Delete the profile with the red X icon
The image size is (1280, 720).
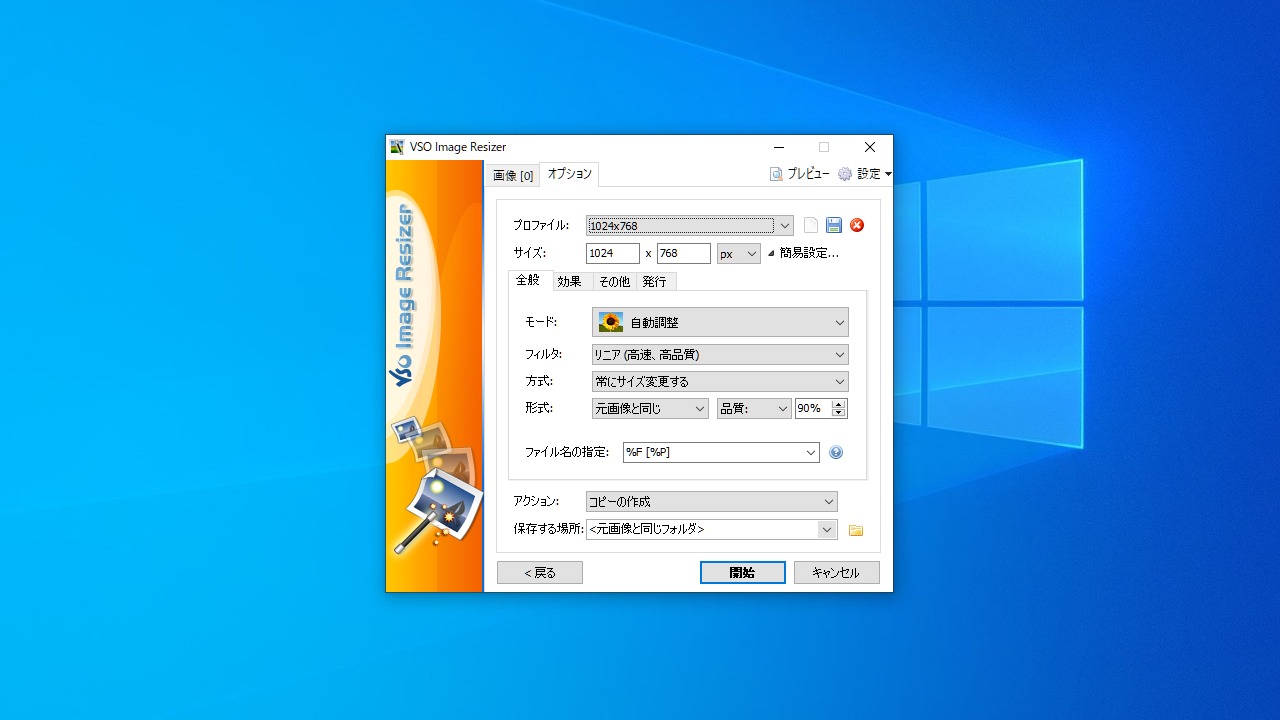point(857,225)
